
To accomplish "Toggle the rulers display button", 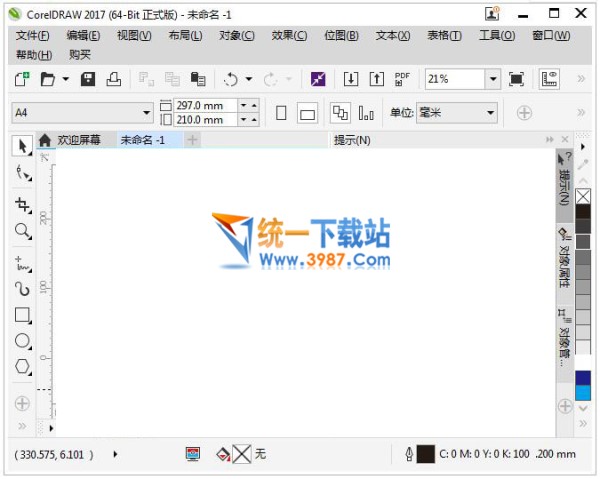I will 549,79.
